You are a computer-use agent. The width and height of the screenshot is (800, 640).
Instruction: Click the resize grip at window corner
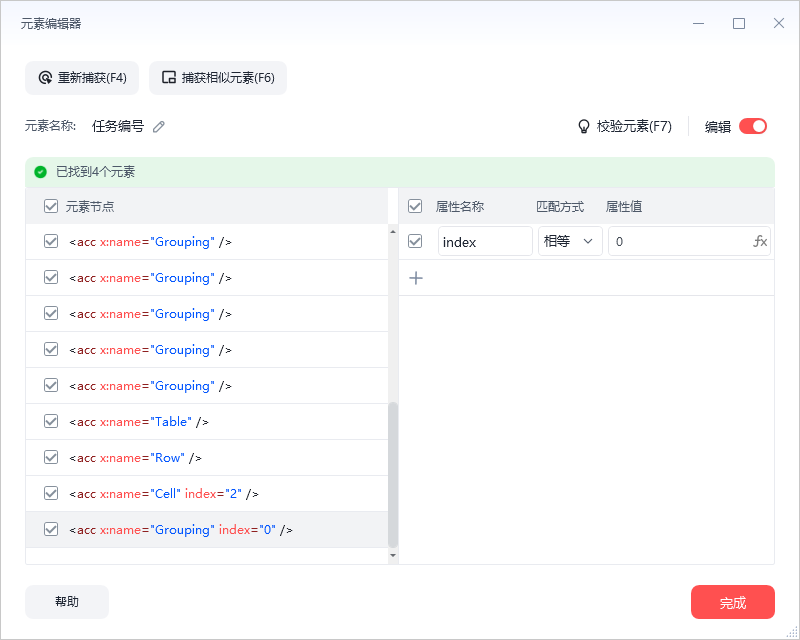pos(792,632)
